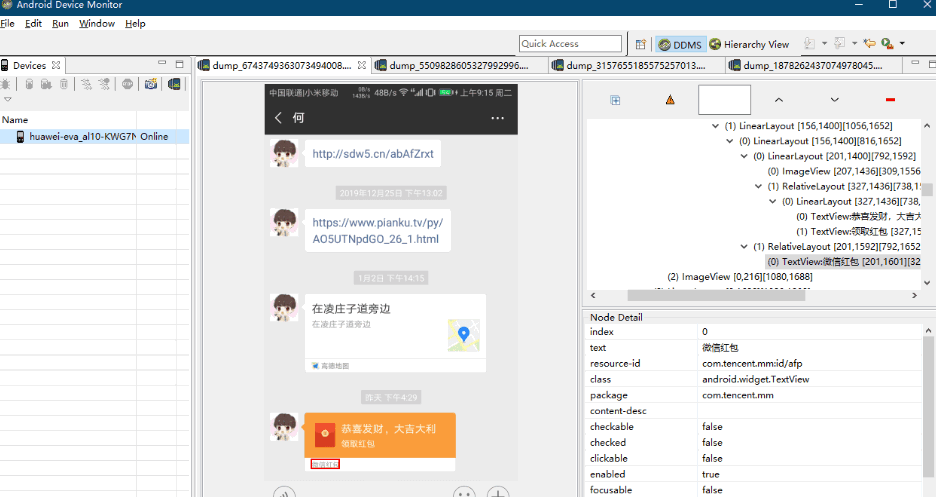936x497 pixels.
Task: Click the node search box
Action: tap(724, 100)
